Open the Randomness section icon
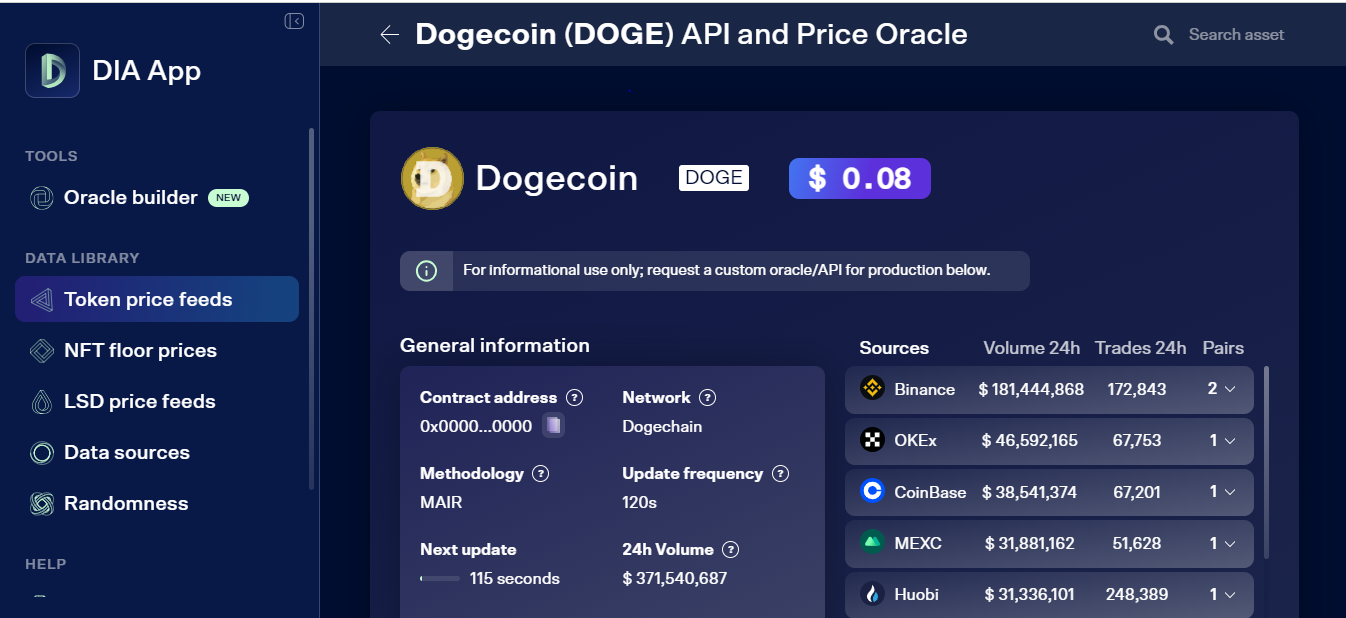 tap(40, 503)
